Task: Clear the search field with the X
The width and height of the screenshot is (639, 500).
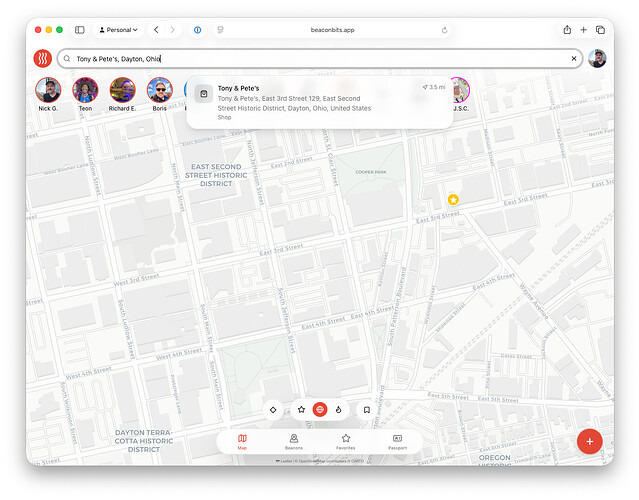Action: [573, 59]
